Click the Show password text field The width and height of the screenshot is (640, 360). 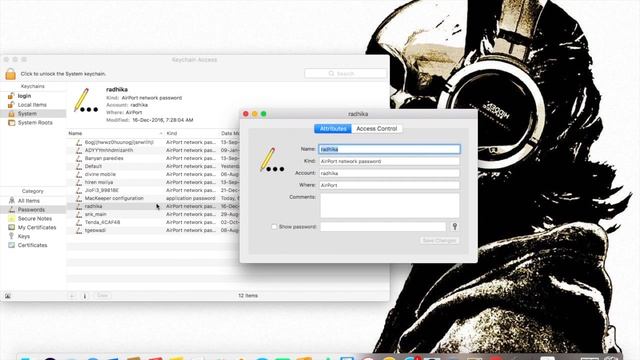pos(383,227)
